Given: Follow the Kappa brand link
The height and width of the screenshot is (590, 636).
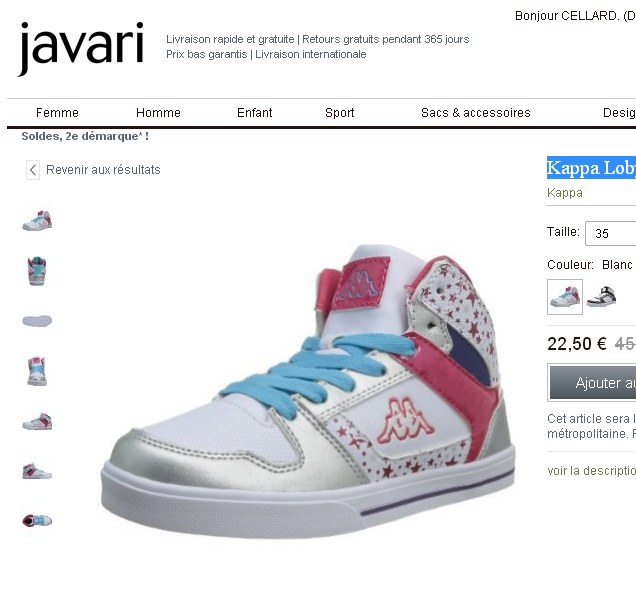Looking at the screenshot, I should (x=565, y=193).
